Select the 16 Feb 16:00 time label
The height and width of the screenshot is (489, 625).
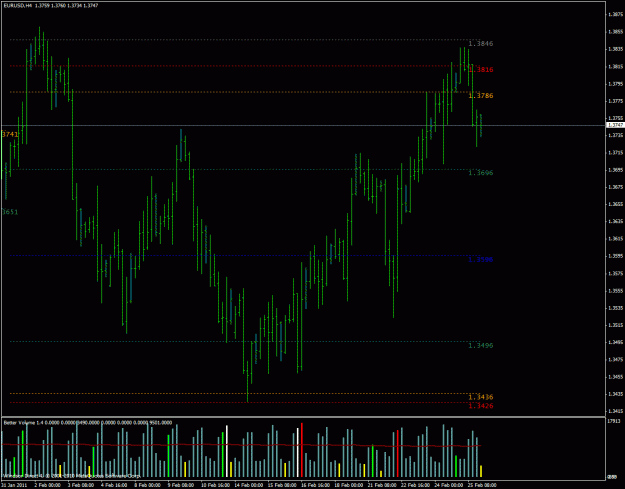point(315,485)
